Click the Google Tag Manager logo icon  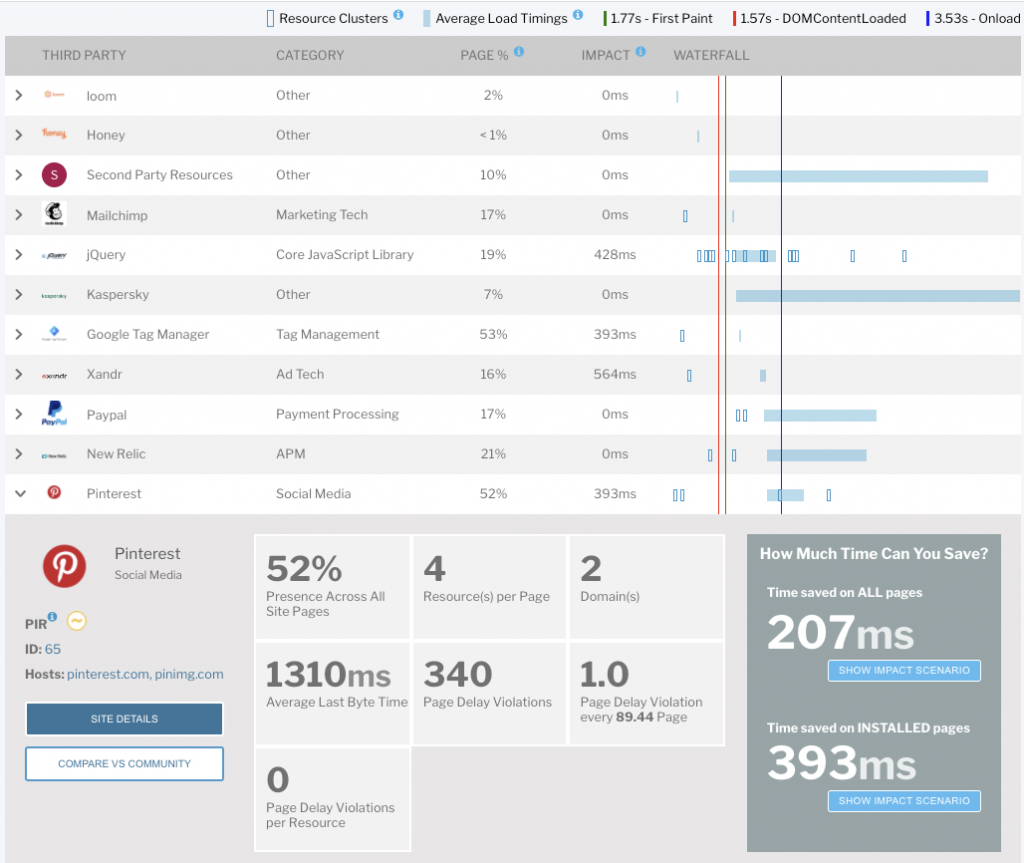click(54, 334)
